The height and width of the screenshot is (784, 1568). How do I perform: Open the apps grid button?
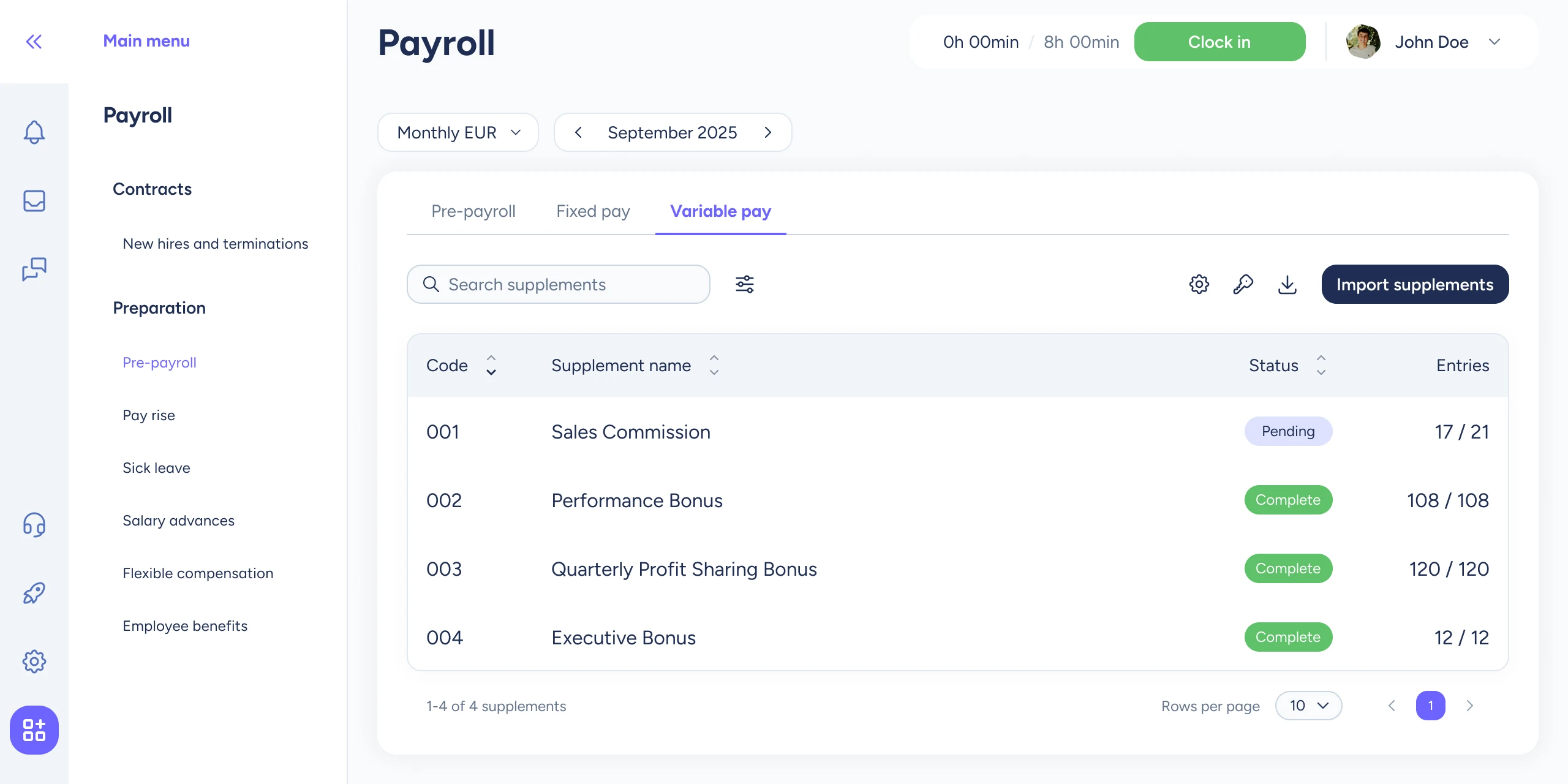click(34, 729)
